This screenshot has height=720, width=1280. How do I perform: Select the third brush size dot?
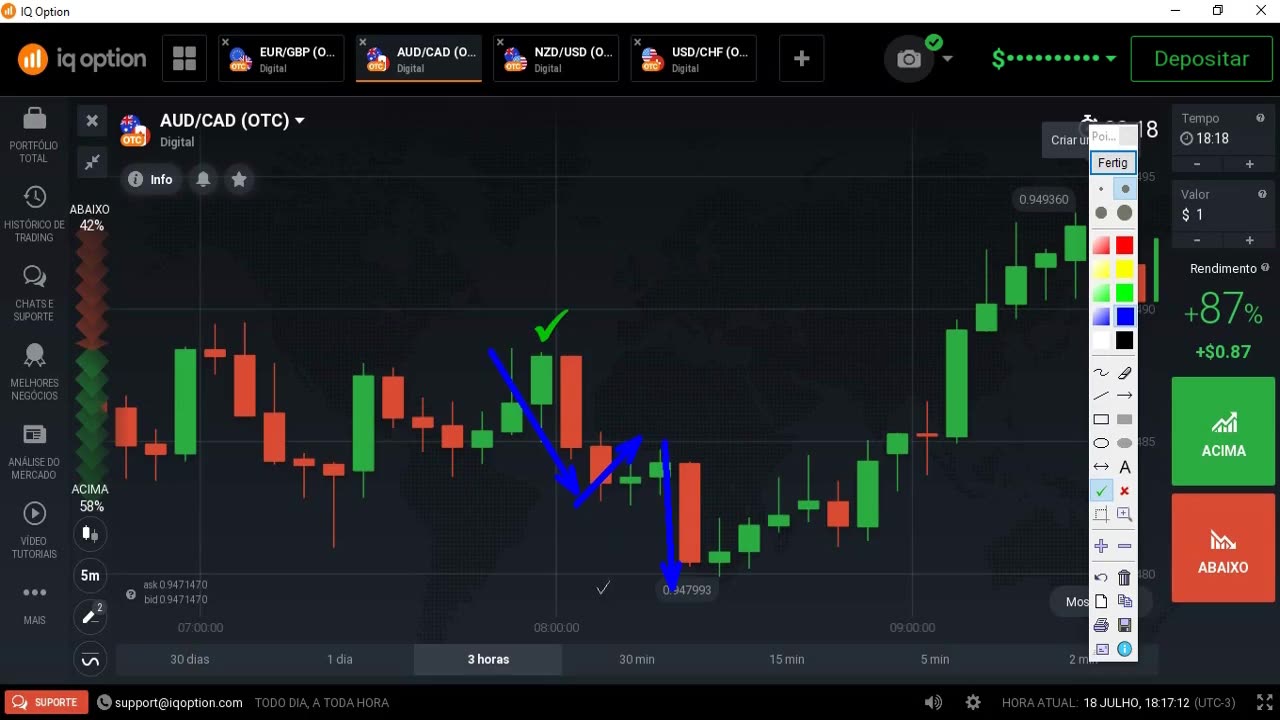[x=1101, y=213]
